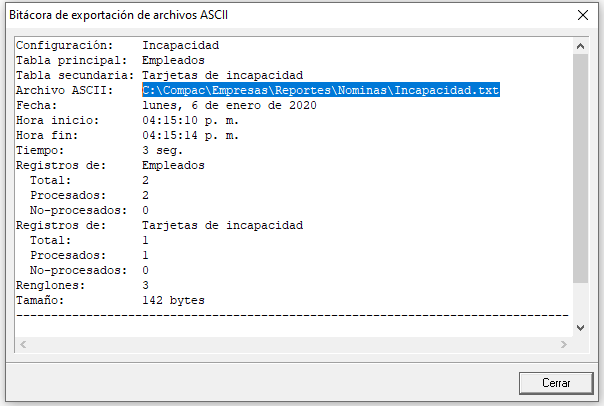604x406 pixels.
Task: Click the scrollbar up arrow
Action: click(580, 46)
